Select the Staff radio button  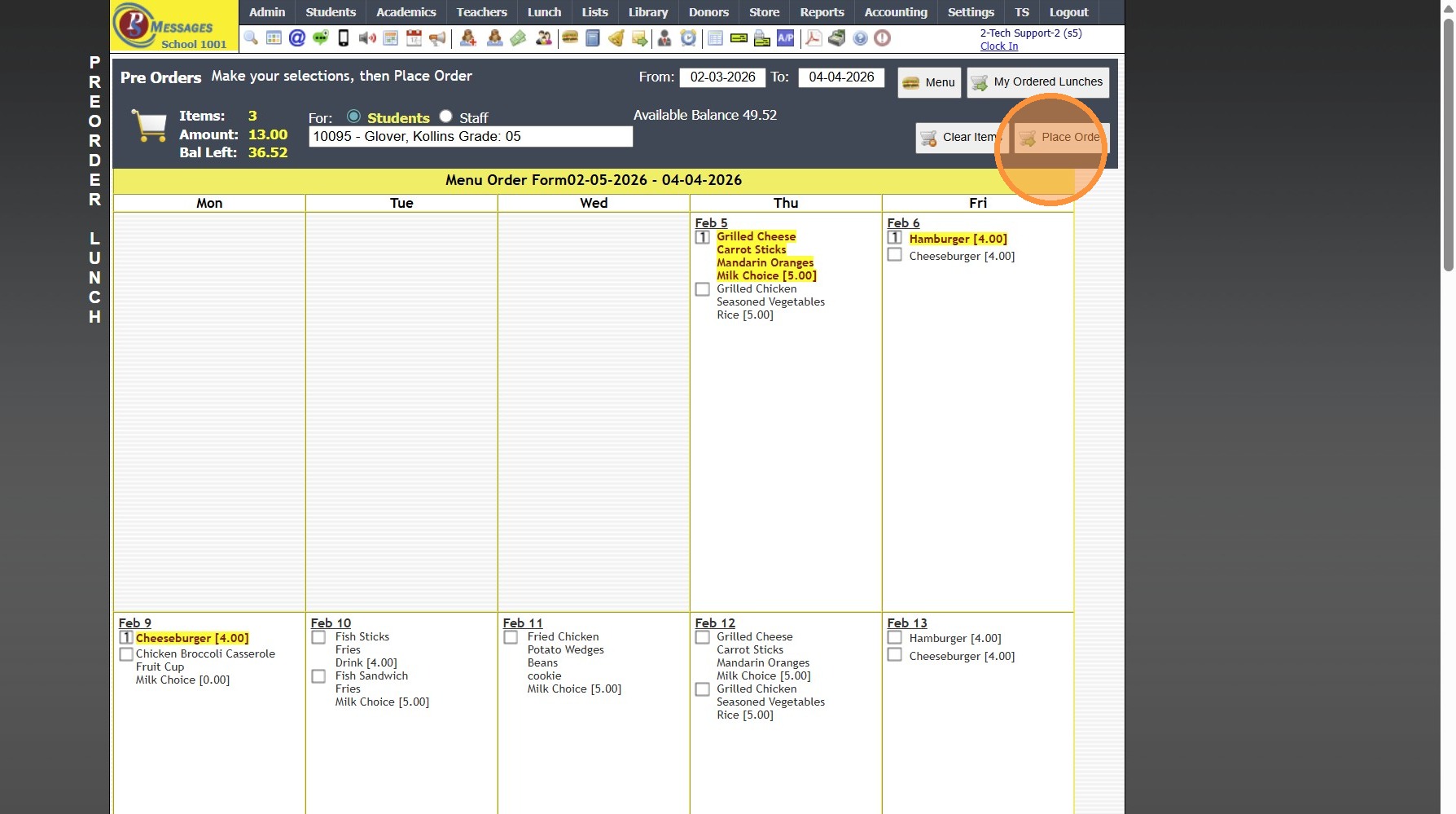point(445,117)
